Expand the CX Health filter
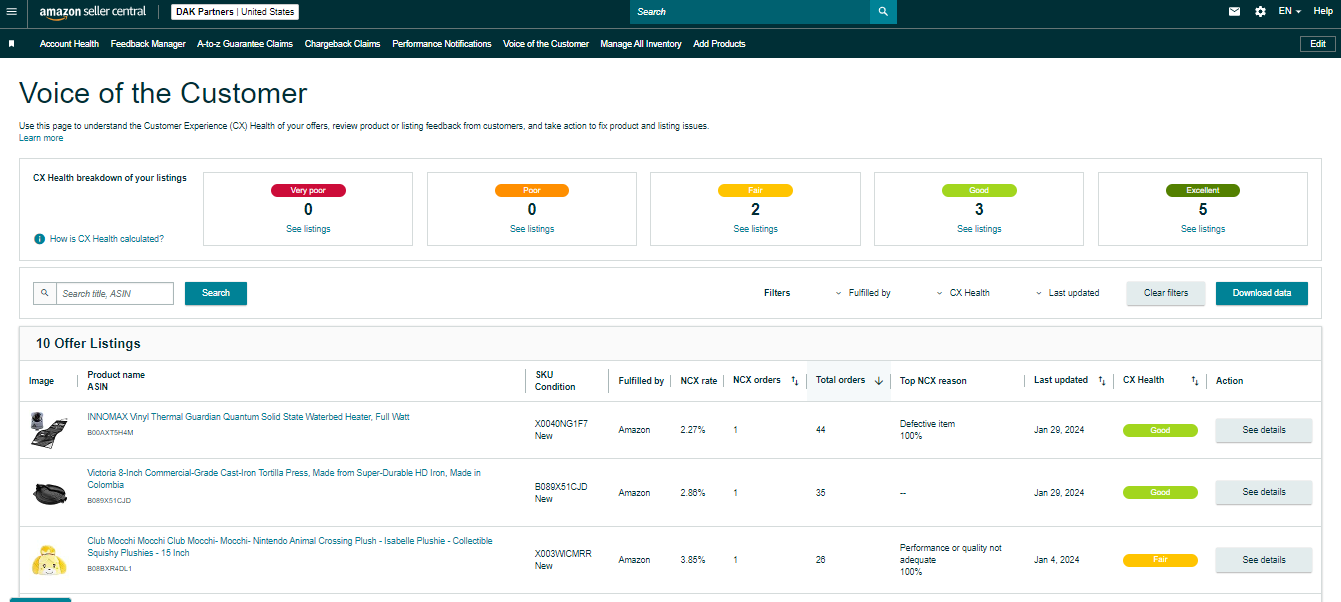This screenshot has width=1341, height=602. click(963, 293)
